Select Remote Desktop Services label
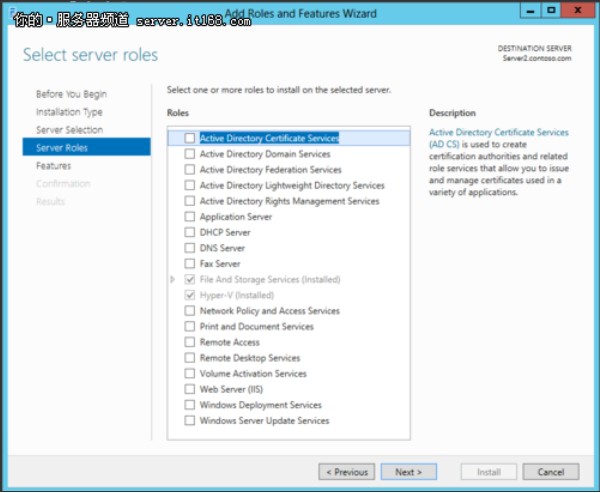 [250, 358]
